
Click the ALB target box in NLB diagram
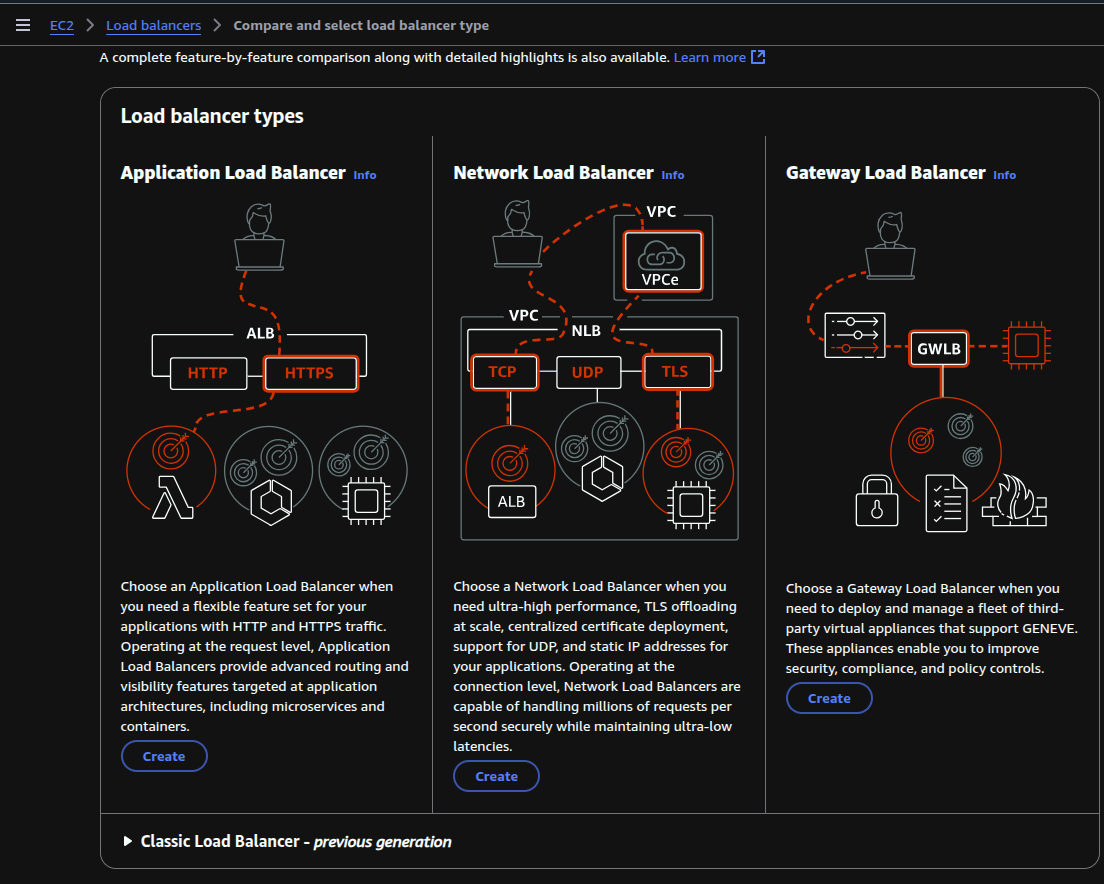click(x=512, y=502)
